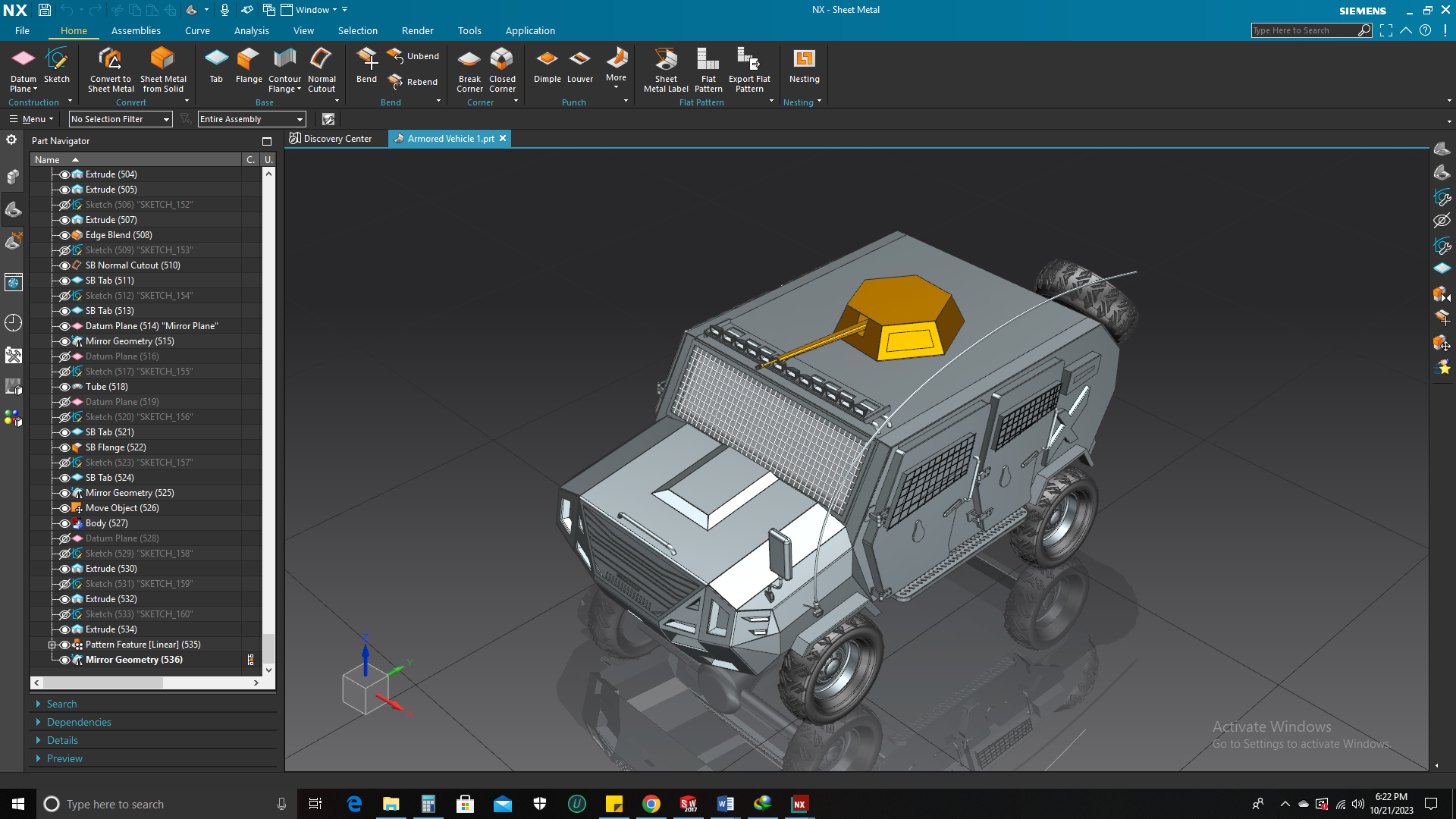Open the Flat Pattern tool
Viewport: 1456px width, 819px height.
[708, 70]
